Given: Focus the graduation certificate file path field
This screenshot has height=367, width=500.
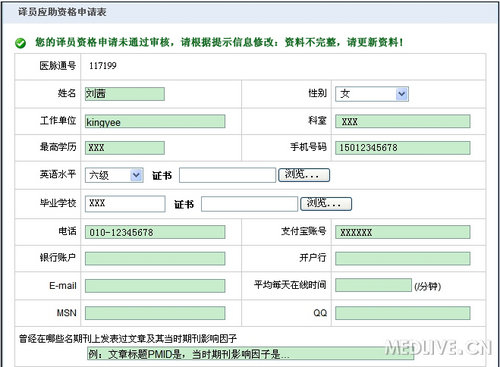Looking at the screenshot, I should [249, 204].
